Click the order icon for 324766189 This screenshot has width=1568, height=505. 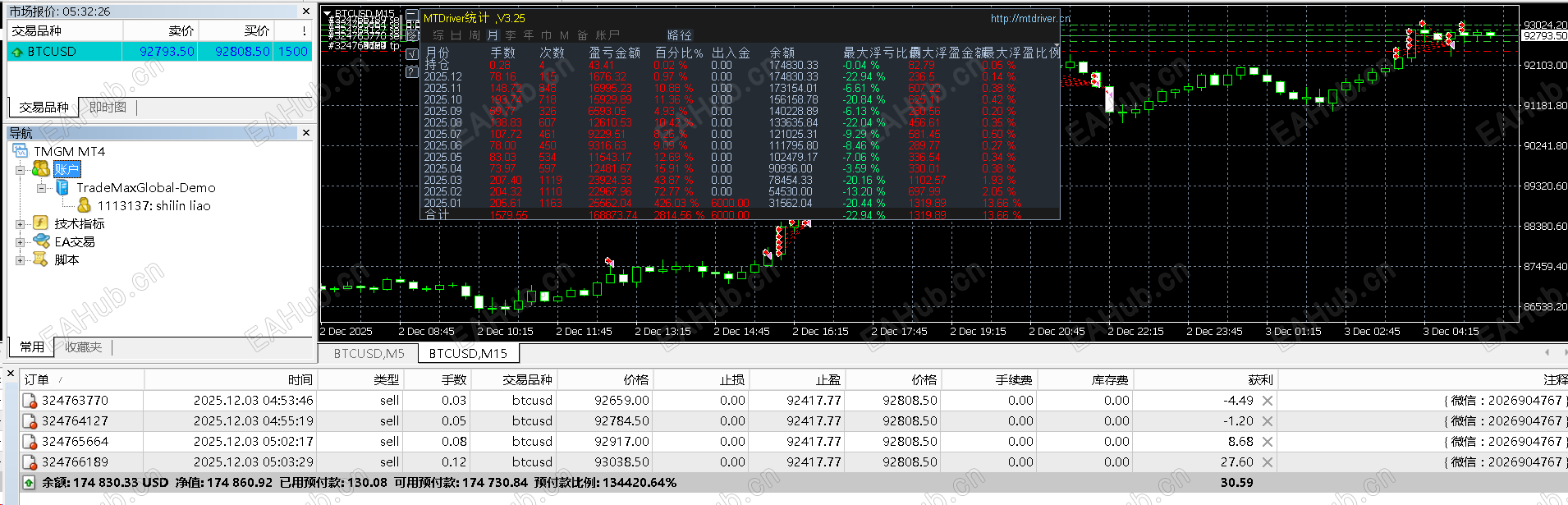(x=30, y=462)
